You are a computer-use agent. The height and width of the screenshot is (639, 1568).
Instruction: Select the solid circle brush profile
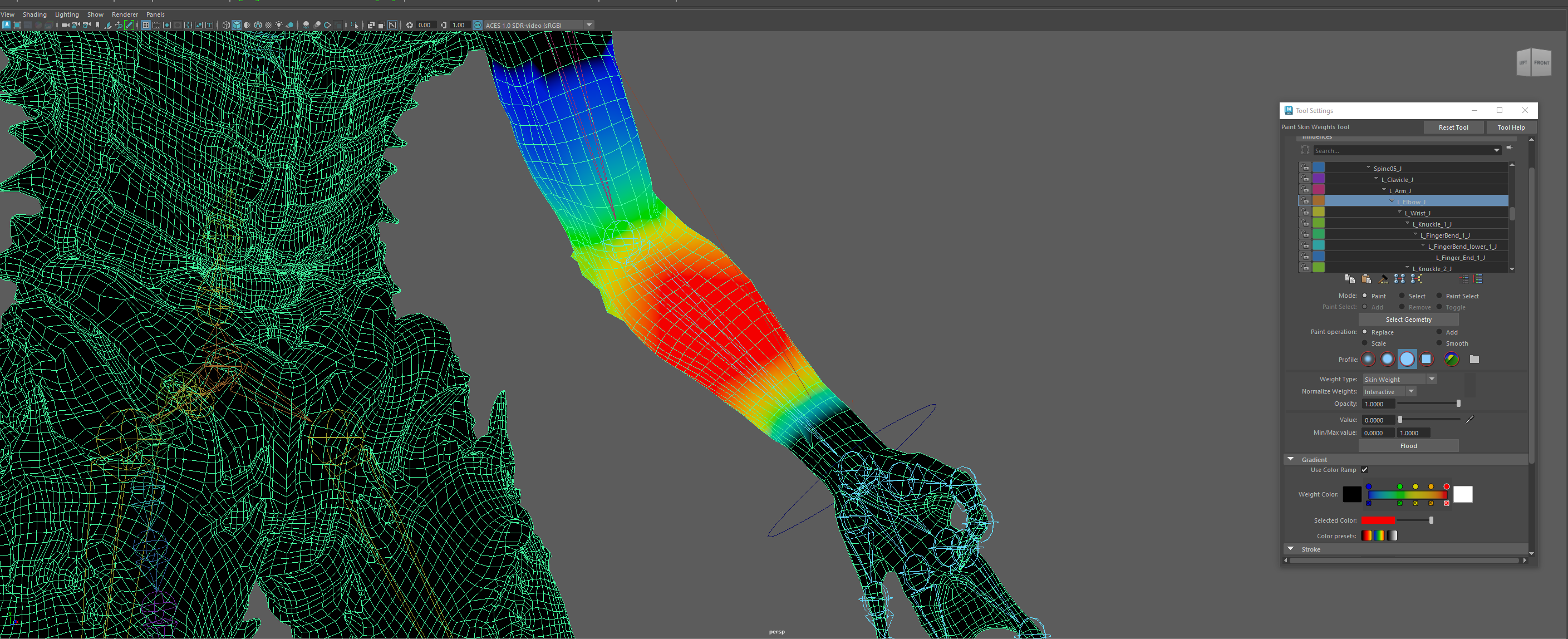click(1407, 359)
